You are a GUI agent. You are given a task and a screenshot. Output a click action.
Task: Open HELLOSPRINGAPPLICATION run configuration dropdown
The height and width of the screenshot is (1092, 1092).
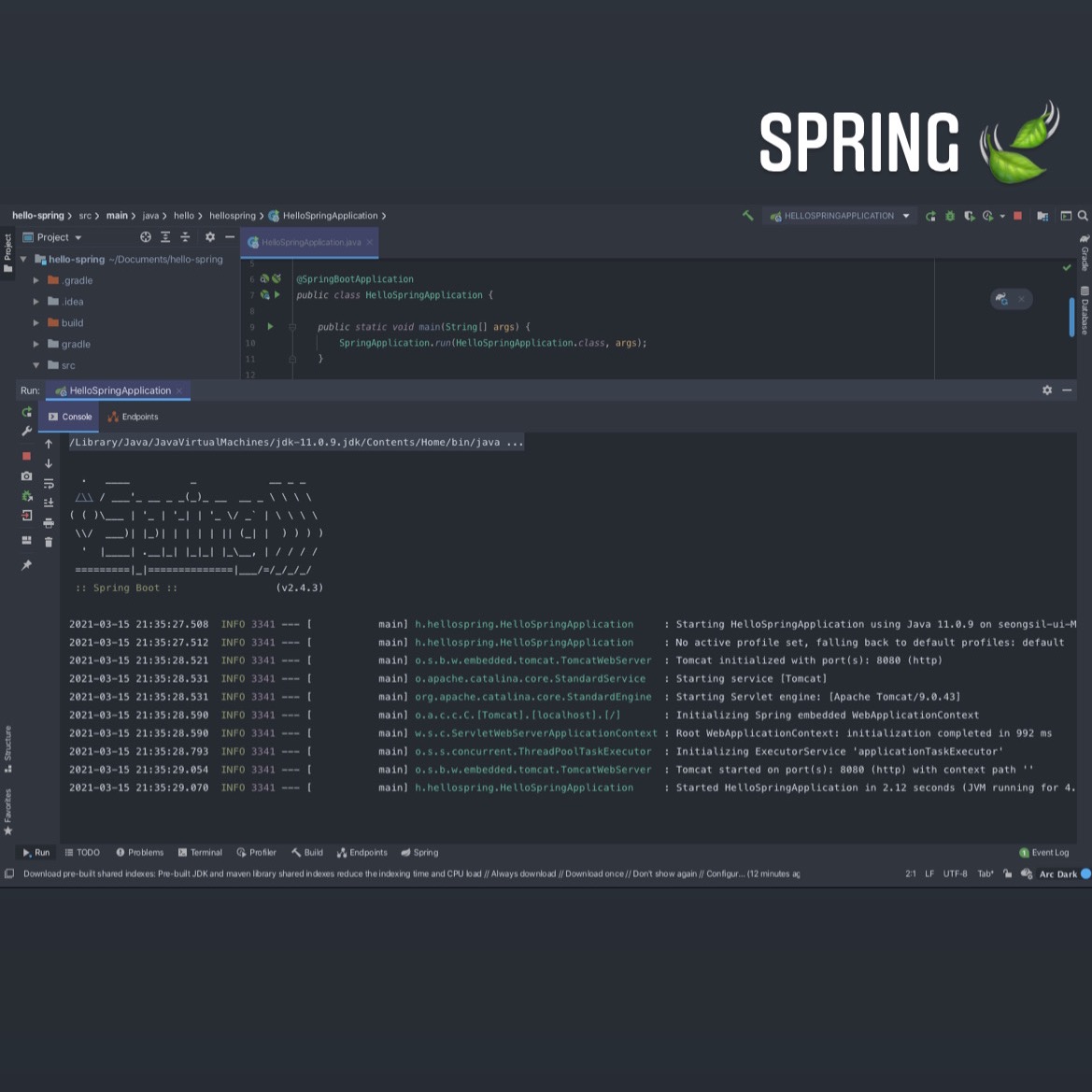(x=841, y=216)
